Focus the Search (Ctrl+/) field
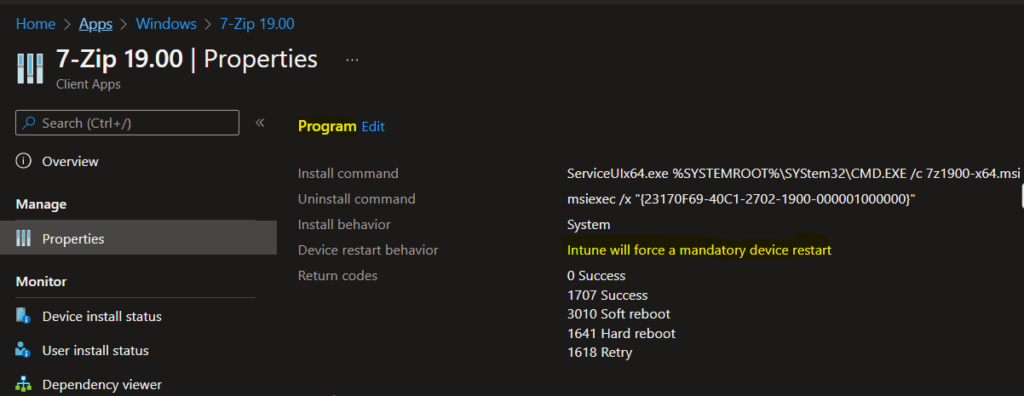Image resolution: width=1024 pixels, height=396 pixels. coord(127,123)
